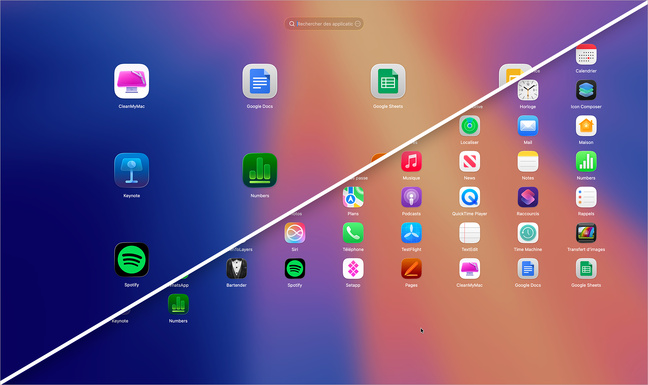
Task: Launch the Localiser app
Action: 469,126
